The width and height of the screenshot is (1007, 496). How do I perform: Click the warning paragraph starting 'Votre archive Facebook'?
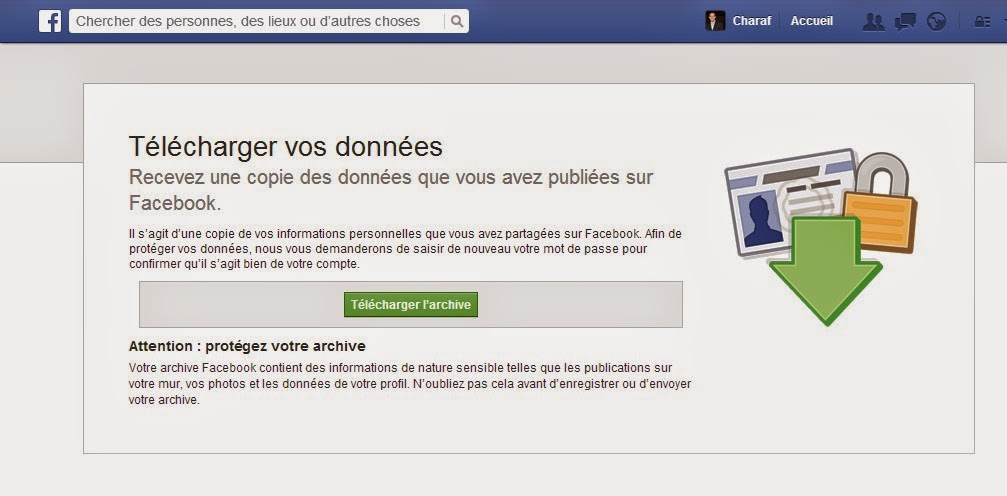pyautogui.click(x=409, y=383)
